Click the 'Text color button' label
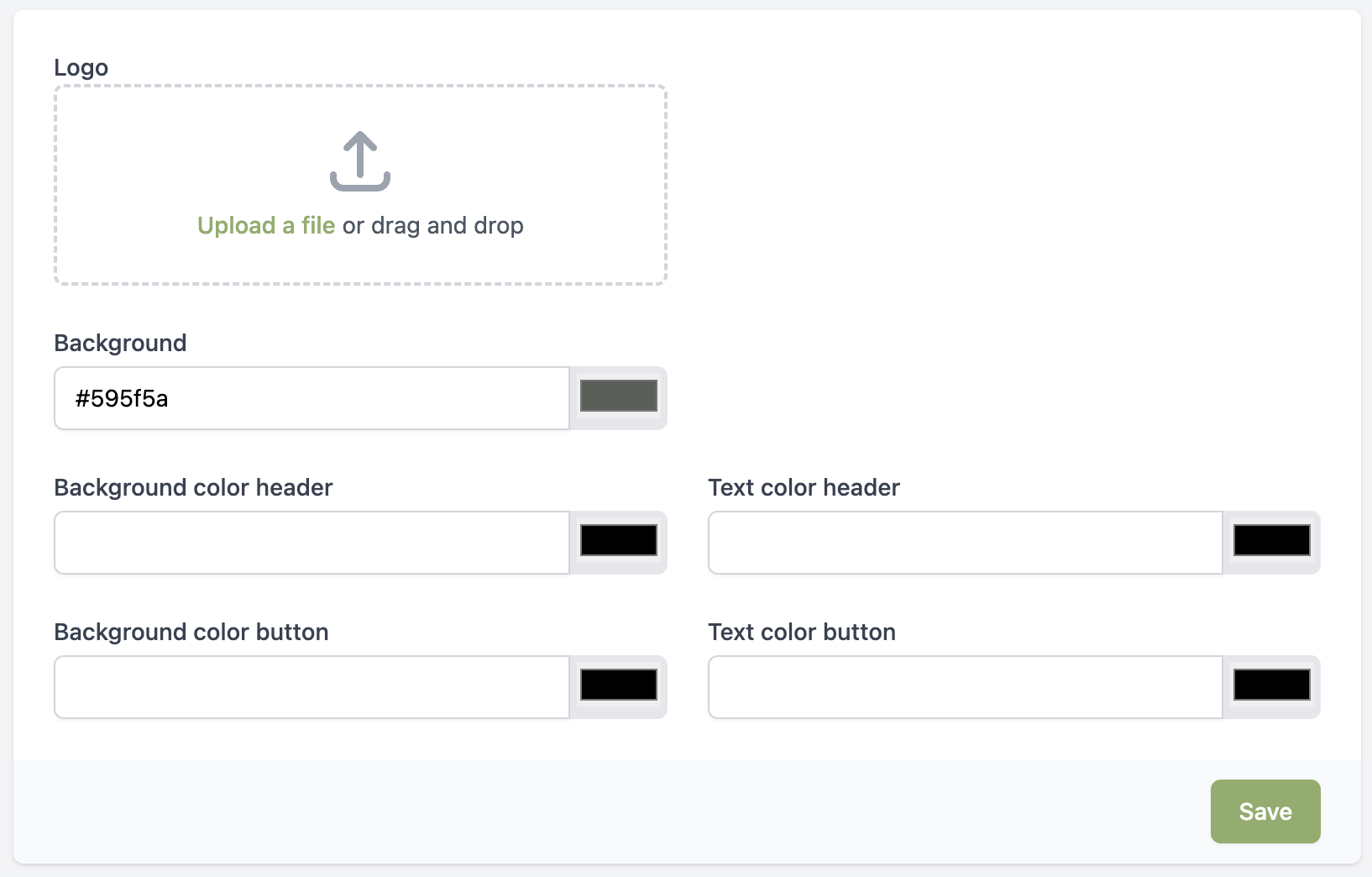The width and height of the screenshot is (1372, 877). point(803,632)
